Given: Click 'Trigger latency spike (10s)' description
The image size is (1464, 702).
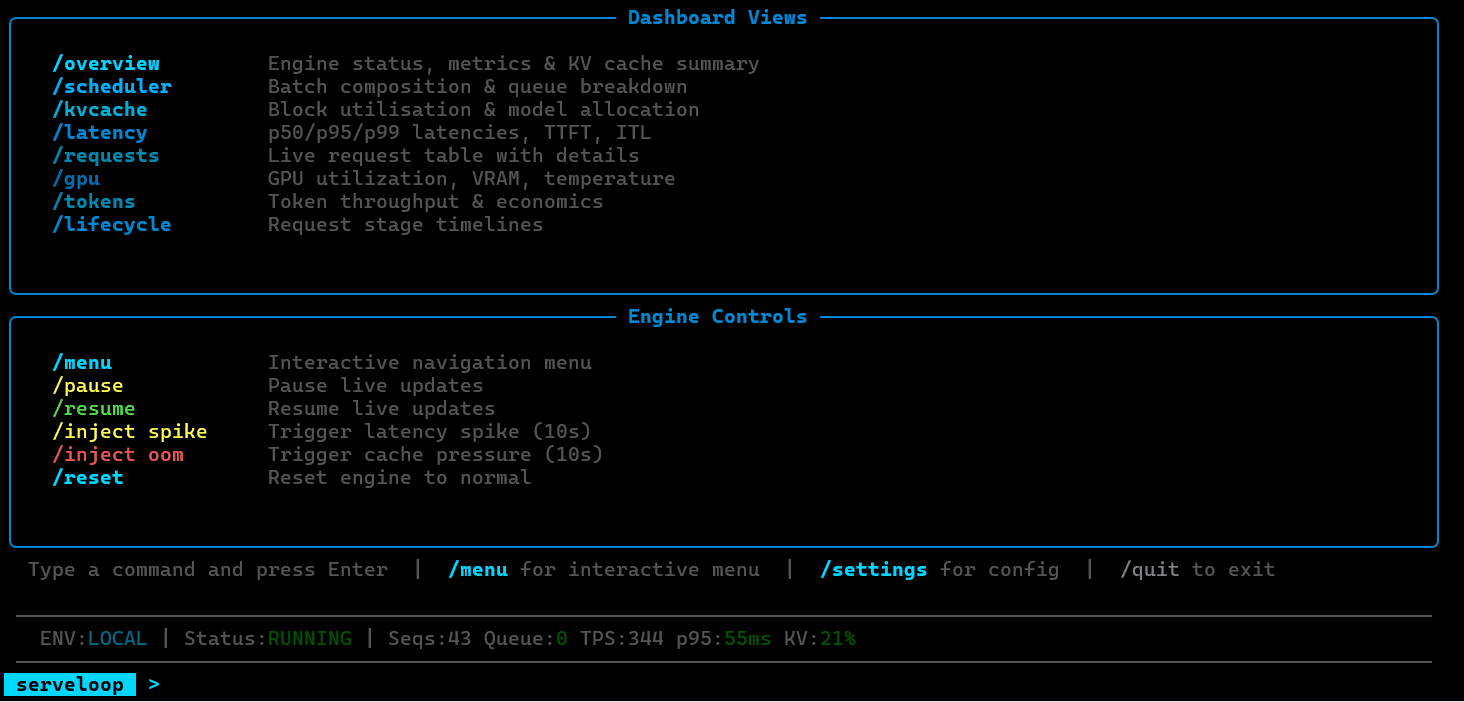Looking at the screenshot, I should tap(430, 432).
